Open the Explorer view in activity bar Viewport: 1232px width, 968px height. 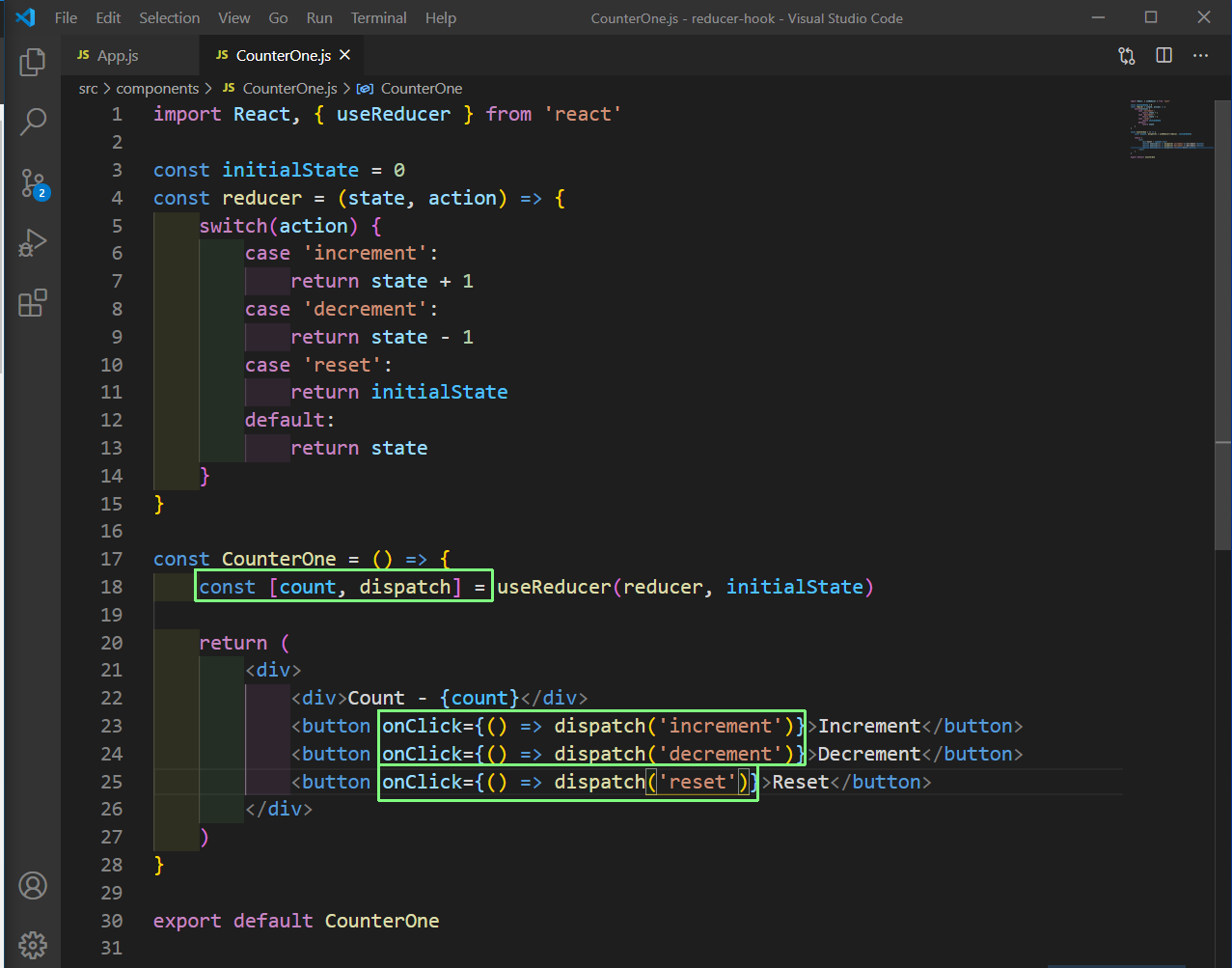(x=33, y=62)
